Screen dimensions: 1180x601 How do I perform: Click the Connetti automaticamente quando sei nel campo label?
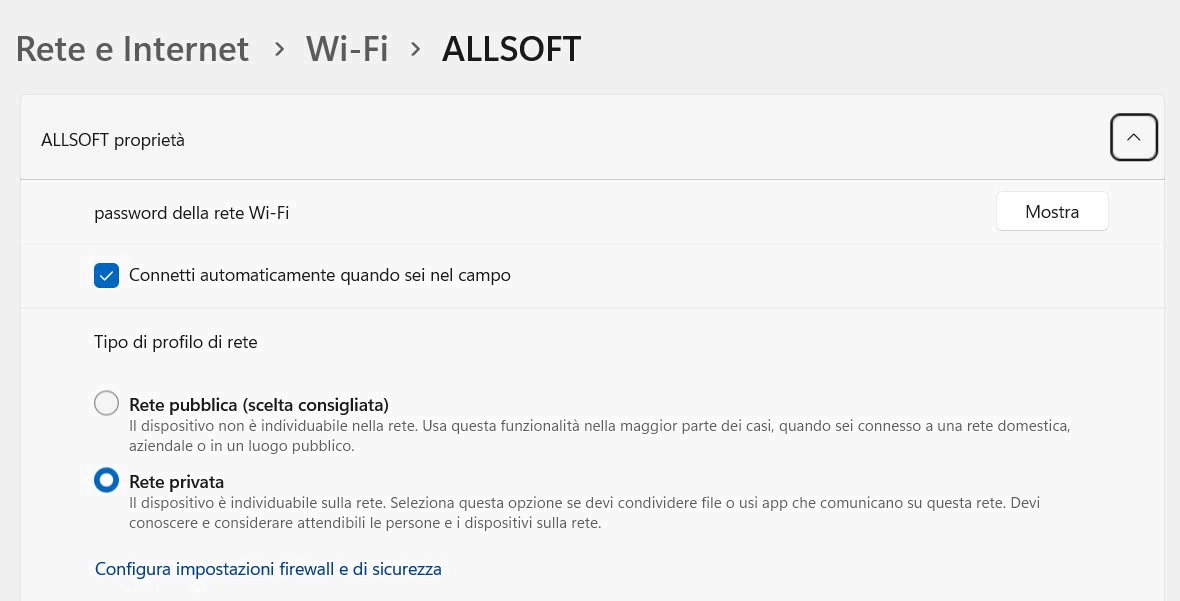tap(320, 275)
